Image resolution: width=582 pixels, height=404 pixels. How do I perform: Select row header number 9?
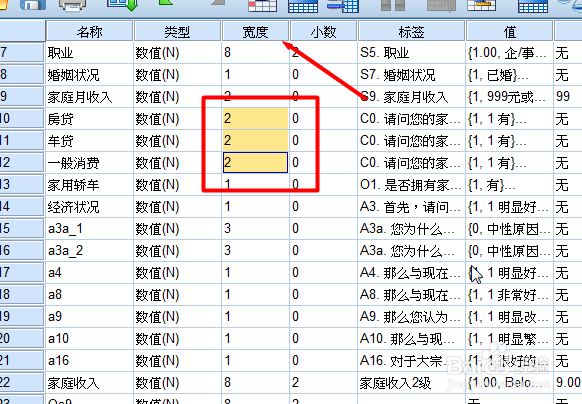[22, 97]
